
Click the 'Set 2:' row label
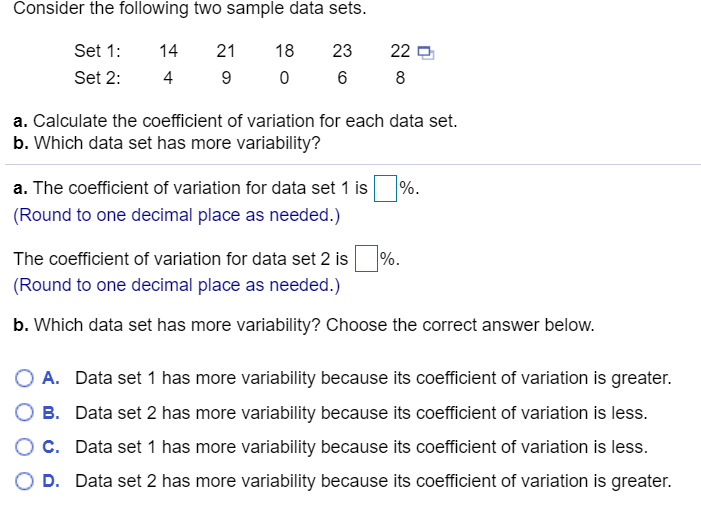click(97, 78)
